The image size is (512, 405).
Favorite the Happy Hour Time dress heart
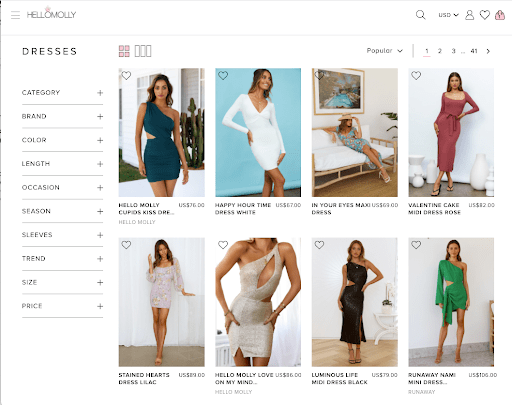[223, 76]
